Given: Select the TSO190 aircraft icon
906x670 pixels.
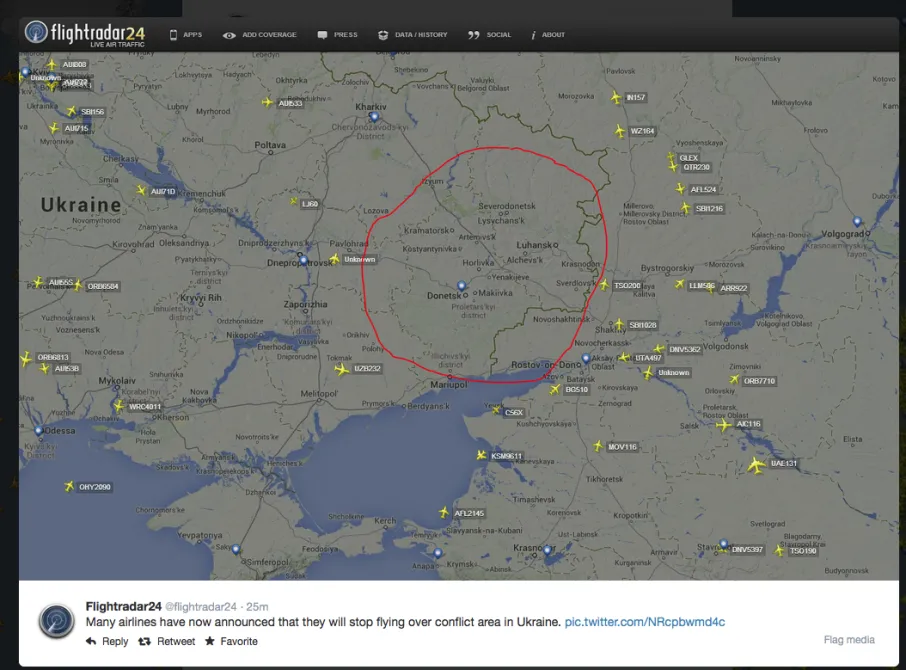Looking at the screenshot, I should (779, 551).
